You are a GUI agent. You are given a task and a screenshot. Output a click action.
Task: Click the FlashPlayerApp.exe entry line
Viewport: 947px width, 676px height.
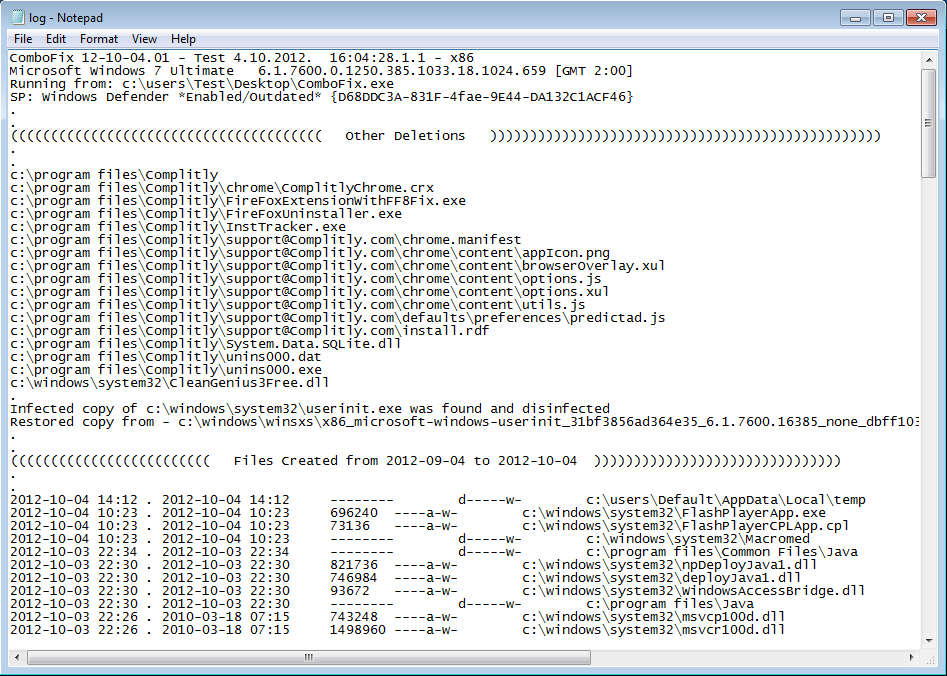pos(418,513)
